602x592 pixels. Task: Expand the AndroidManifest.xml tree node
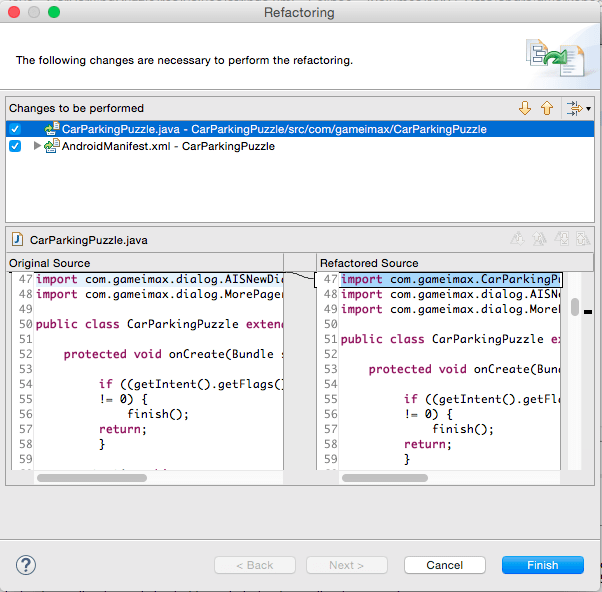[38, 146]
